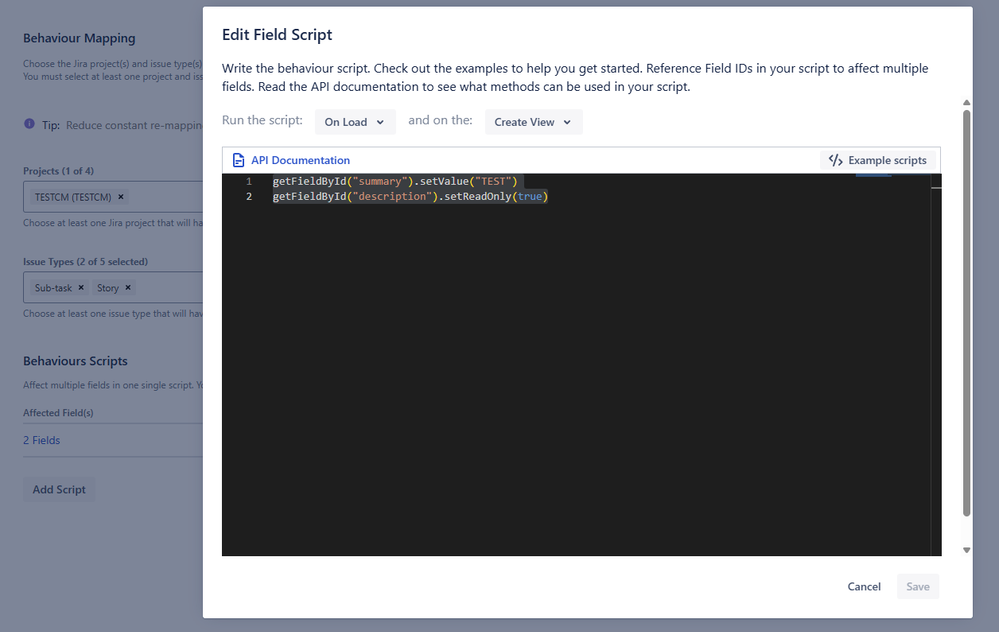Remove the Sub-task issue type chip
999x632 pixels.
80,287
